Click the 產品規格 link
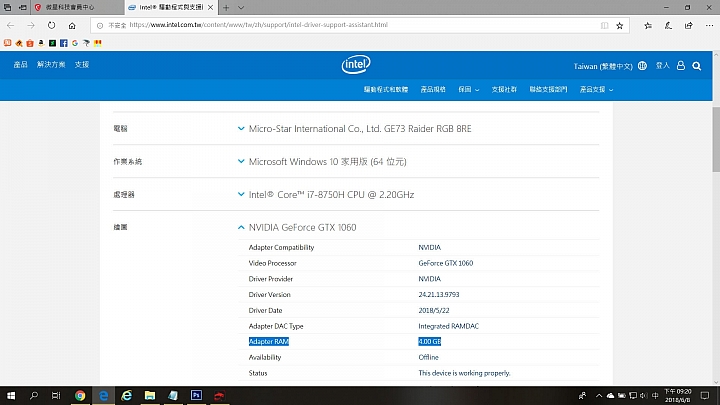 433,90
